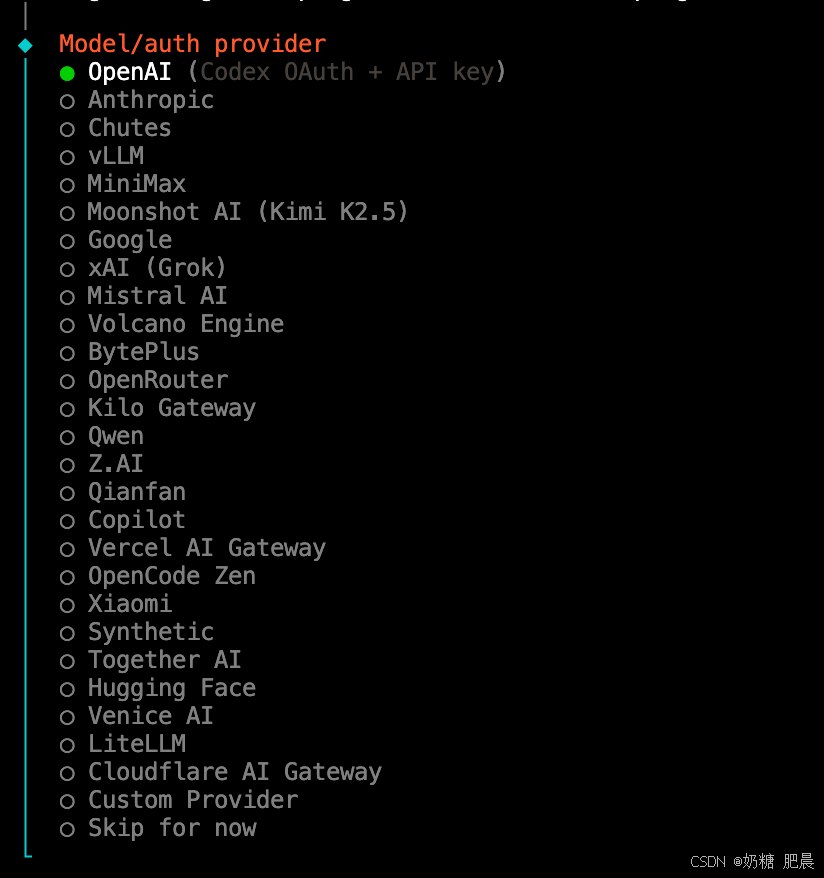Pick Volcano Engine from the list
Image resolution: width=824 pixels, height=878 pixels.
click(x=172, y=324)
